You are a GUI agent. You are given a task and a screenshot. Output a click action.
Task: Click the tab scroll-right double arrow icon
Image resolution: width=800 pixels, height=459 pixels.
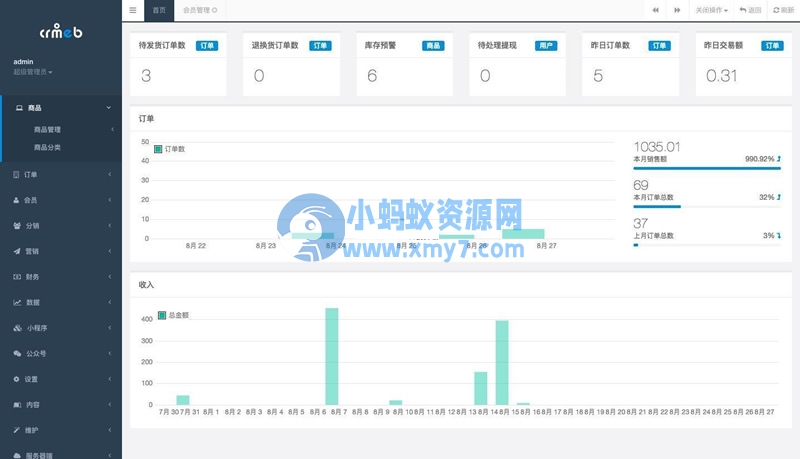tap(677, 10)
